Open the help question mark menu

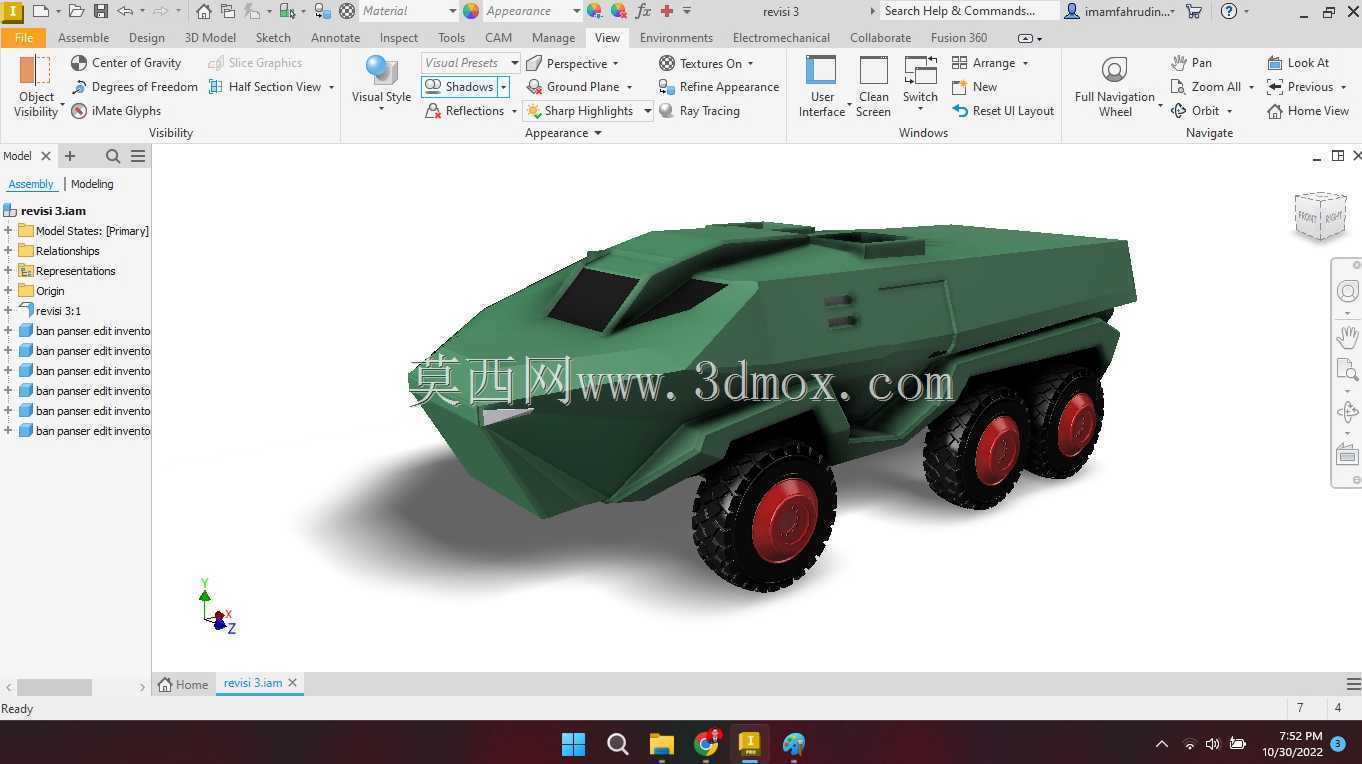coord(1229,11)
